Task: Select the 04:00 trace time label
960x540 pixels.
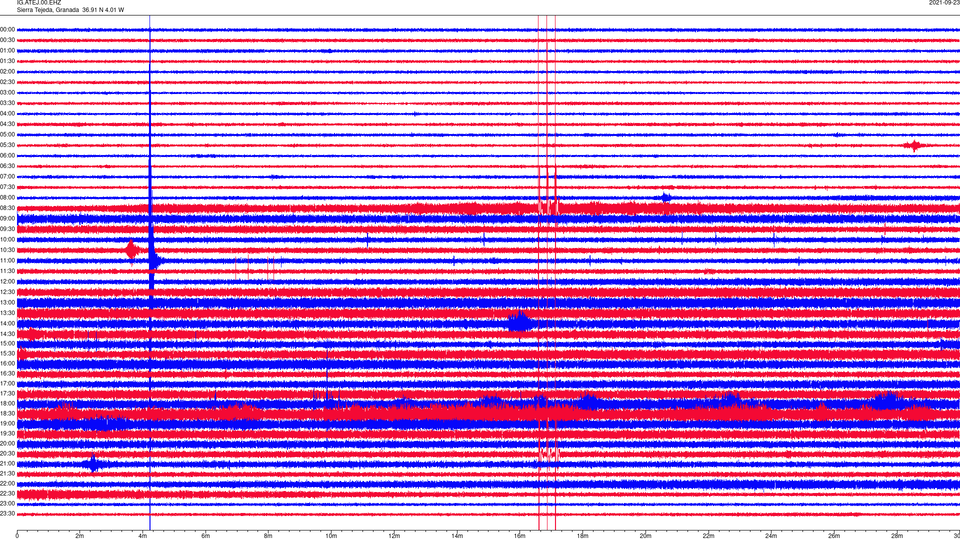Action: [x=7, y=113]
